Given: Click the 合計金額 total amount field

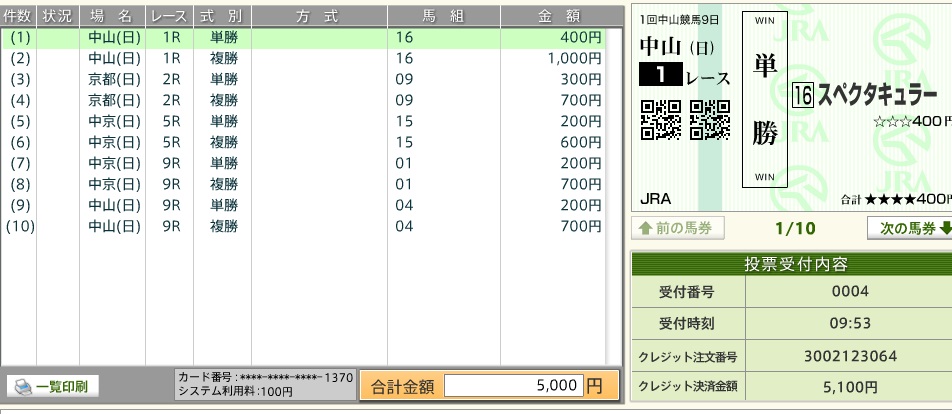Looking at the screenshot, I should click(514, 386).
